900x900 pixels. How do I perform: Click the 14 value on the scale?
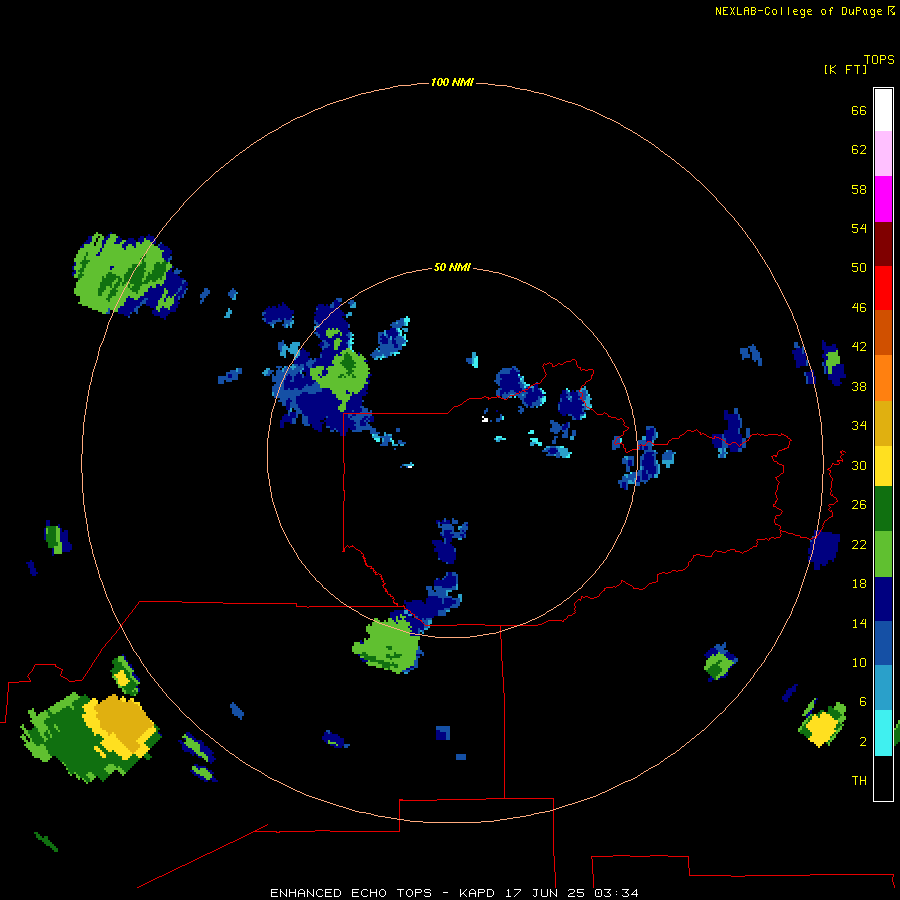[859, 623]
